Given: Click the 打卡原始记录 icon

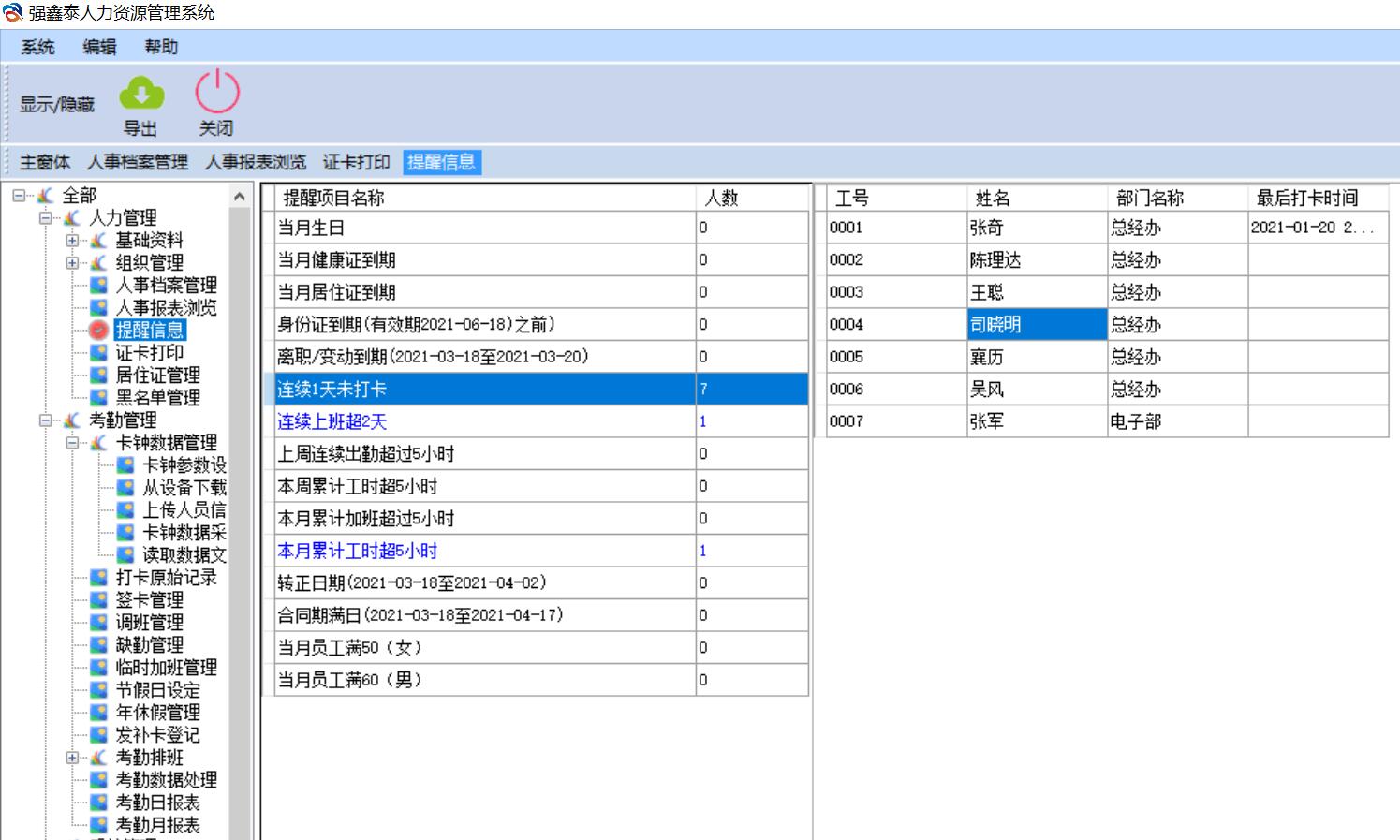Looking at the screenshot, I should (x=98, y=578).
